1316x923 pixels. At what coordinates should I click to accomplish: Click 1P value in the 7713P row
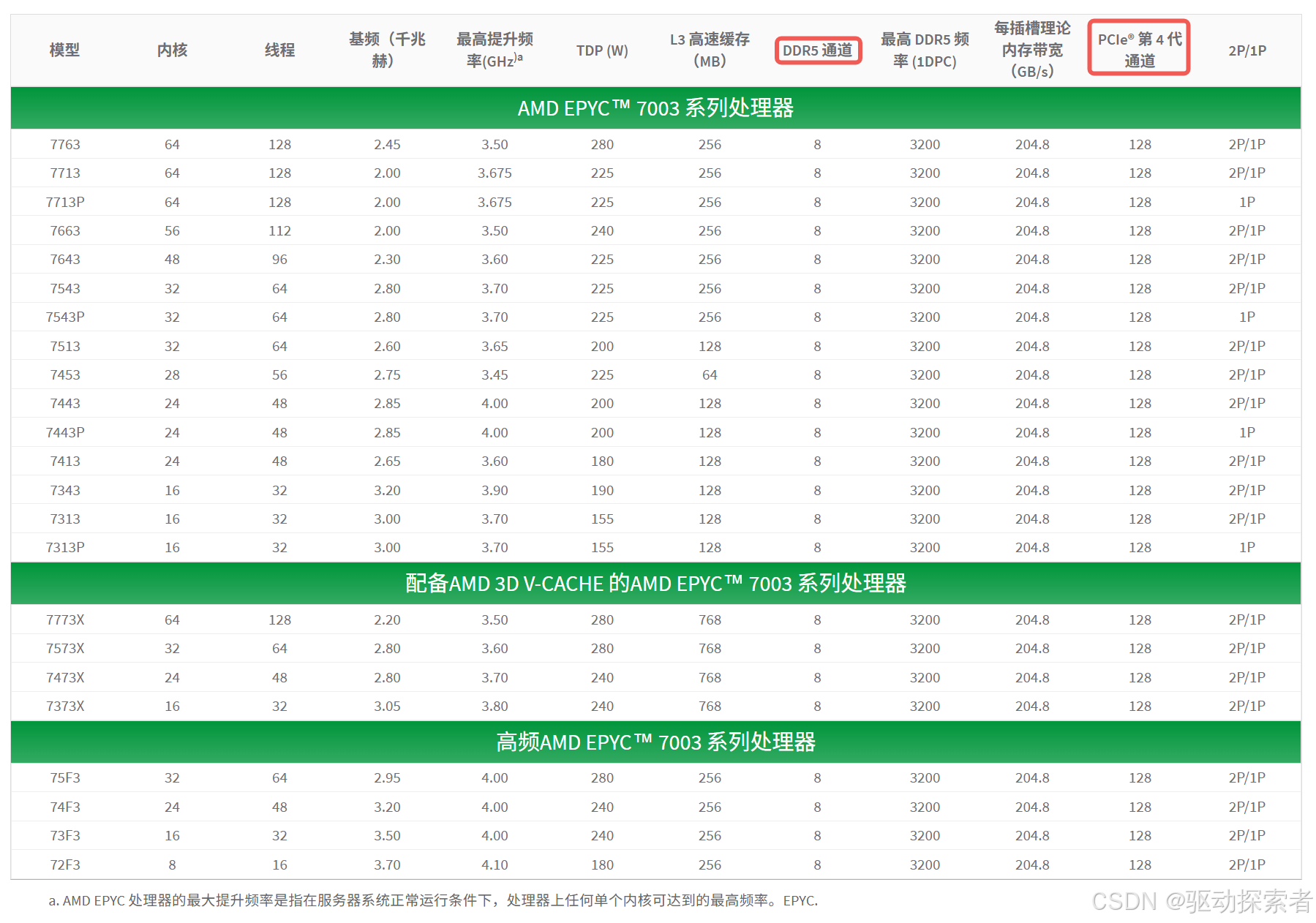click(1247, 202)
